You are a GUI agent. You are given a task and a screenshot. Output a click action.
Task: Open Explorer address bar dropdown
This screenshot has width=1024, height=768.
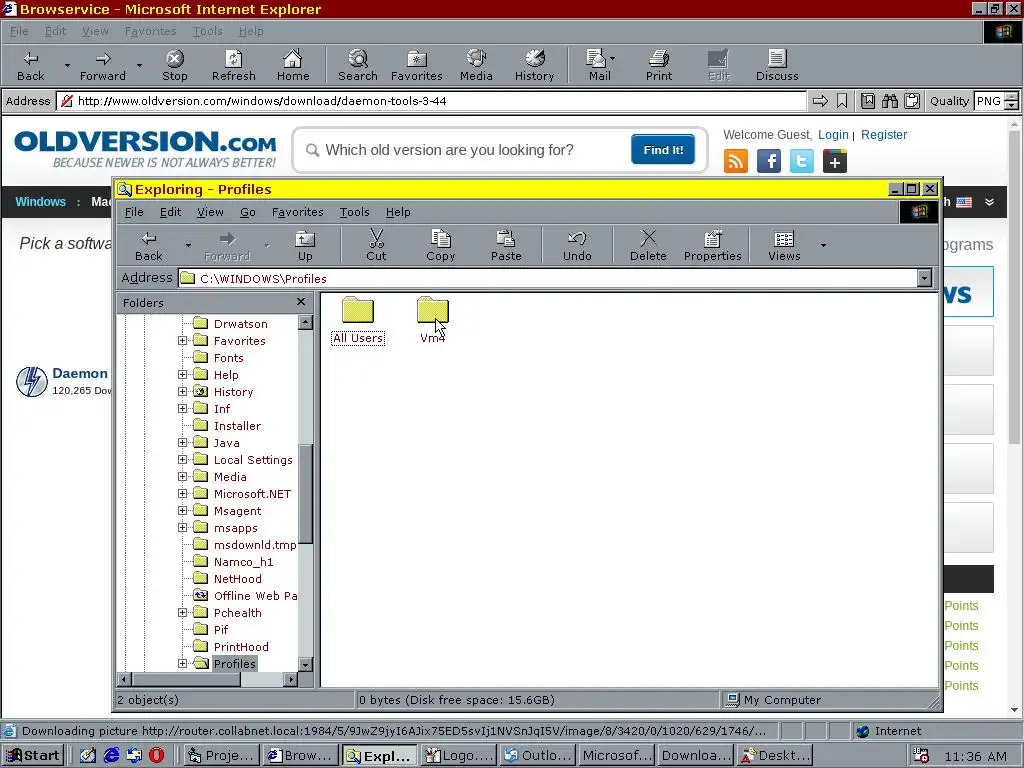click(923, 278)
